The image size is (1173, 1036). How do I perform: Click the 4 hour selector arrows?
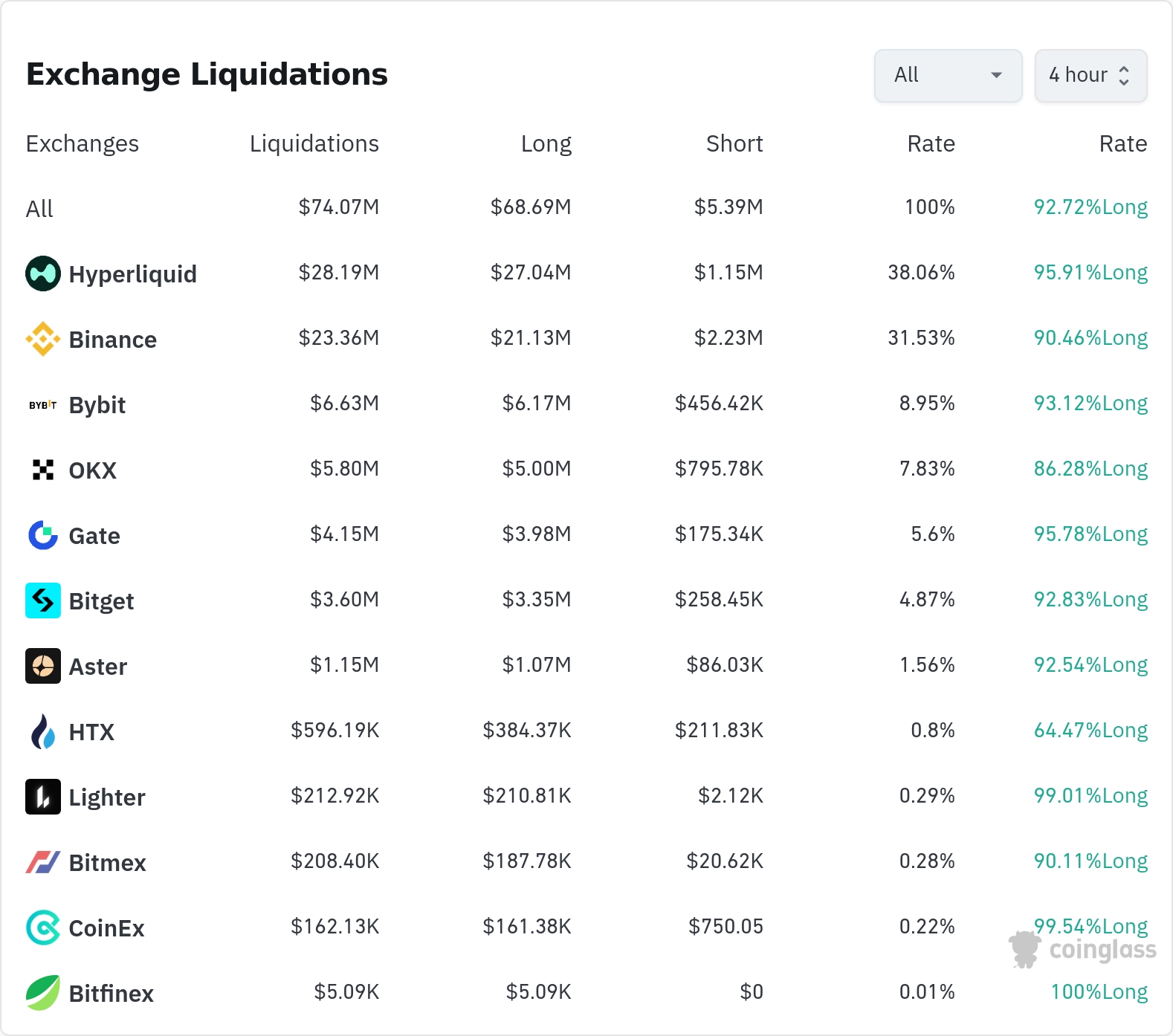[x=1124, y=75]
